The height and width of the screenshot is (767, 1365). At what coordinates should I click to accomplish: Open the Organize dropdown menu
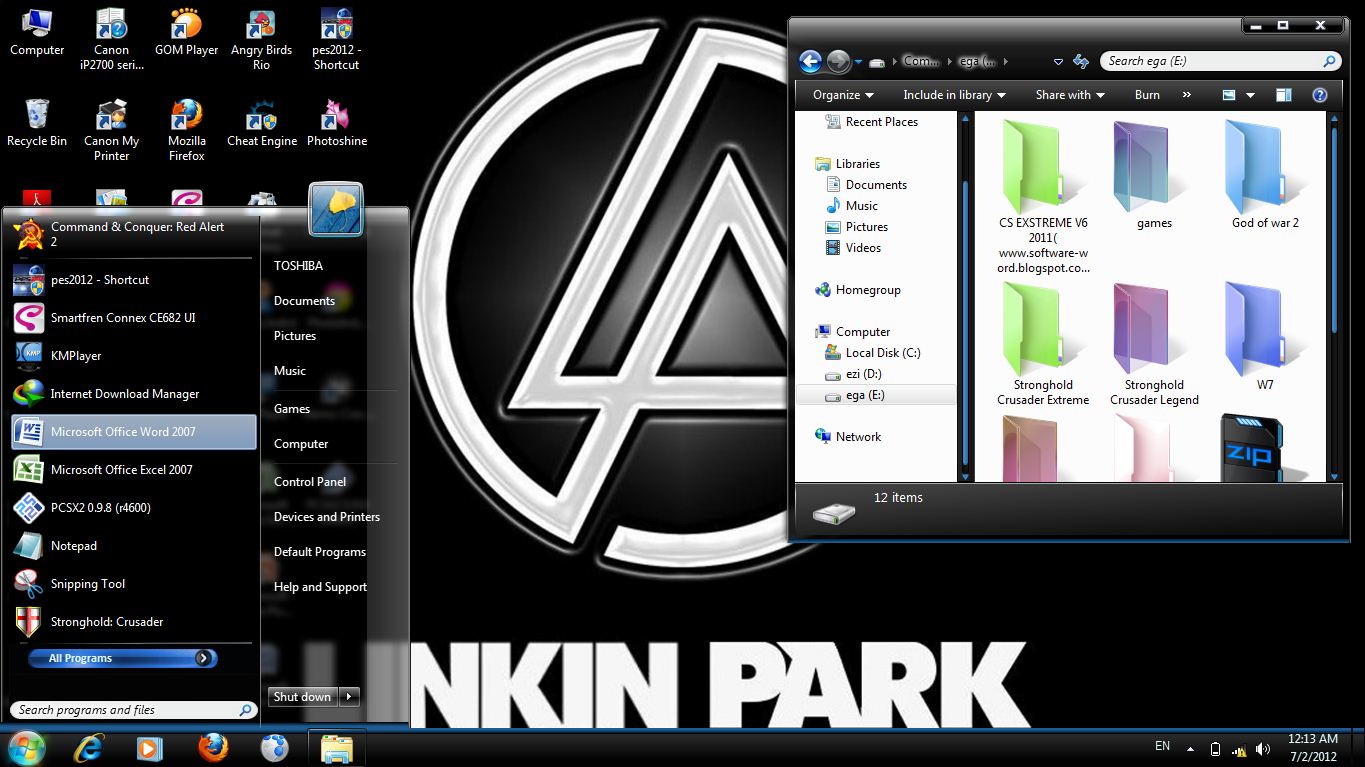(x=843, y=95)
